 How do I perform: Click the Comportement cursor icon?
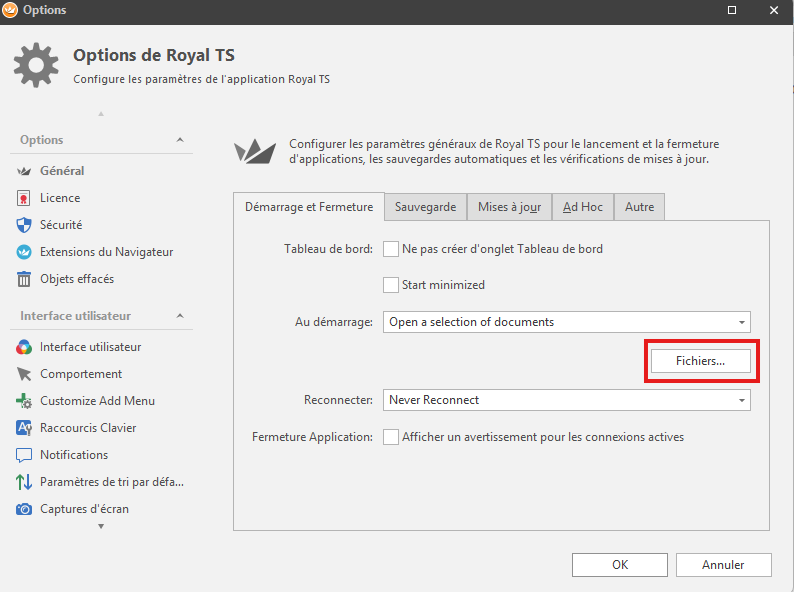point(24,374)
